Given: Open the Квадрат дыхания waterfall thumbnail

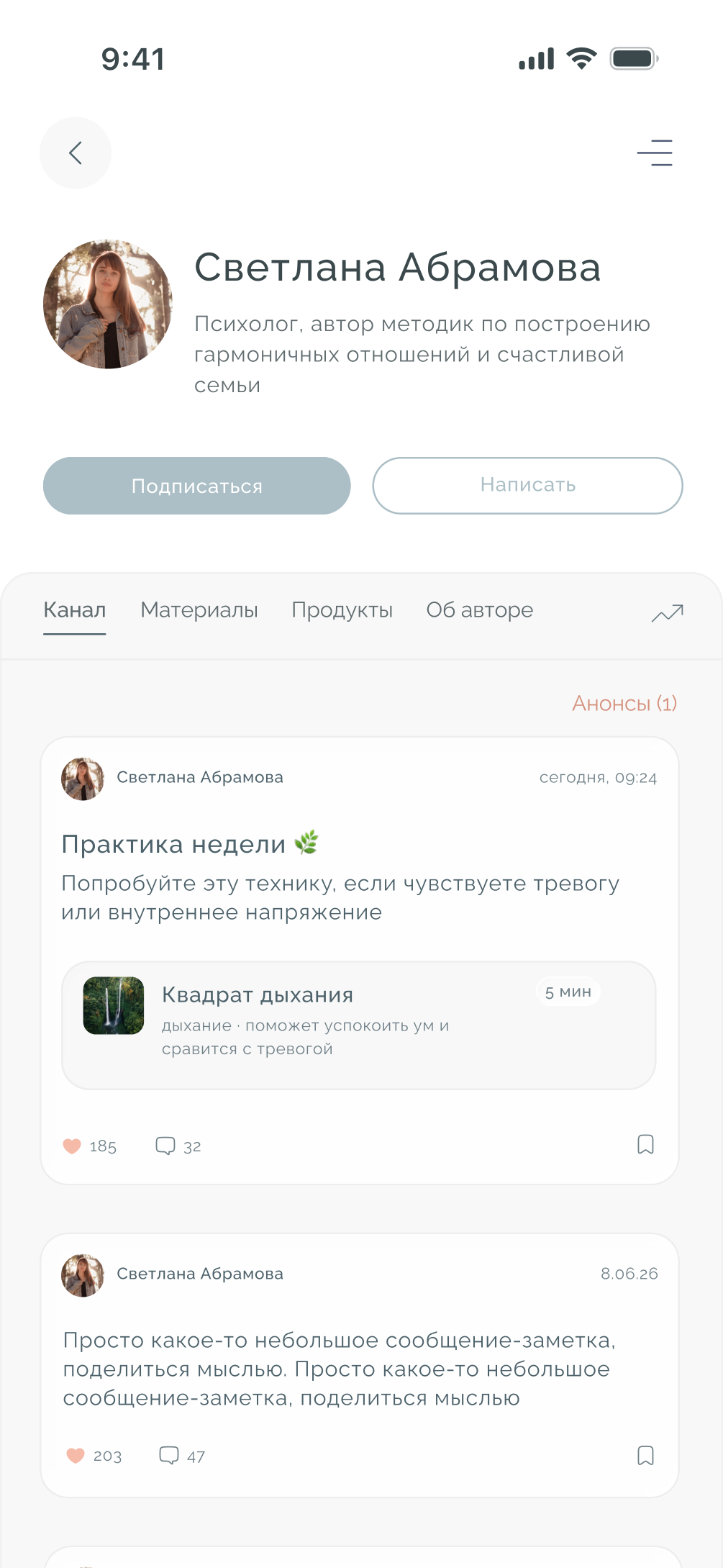Looking at the screenshot, I should (114, 1005).
